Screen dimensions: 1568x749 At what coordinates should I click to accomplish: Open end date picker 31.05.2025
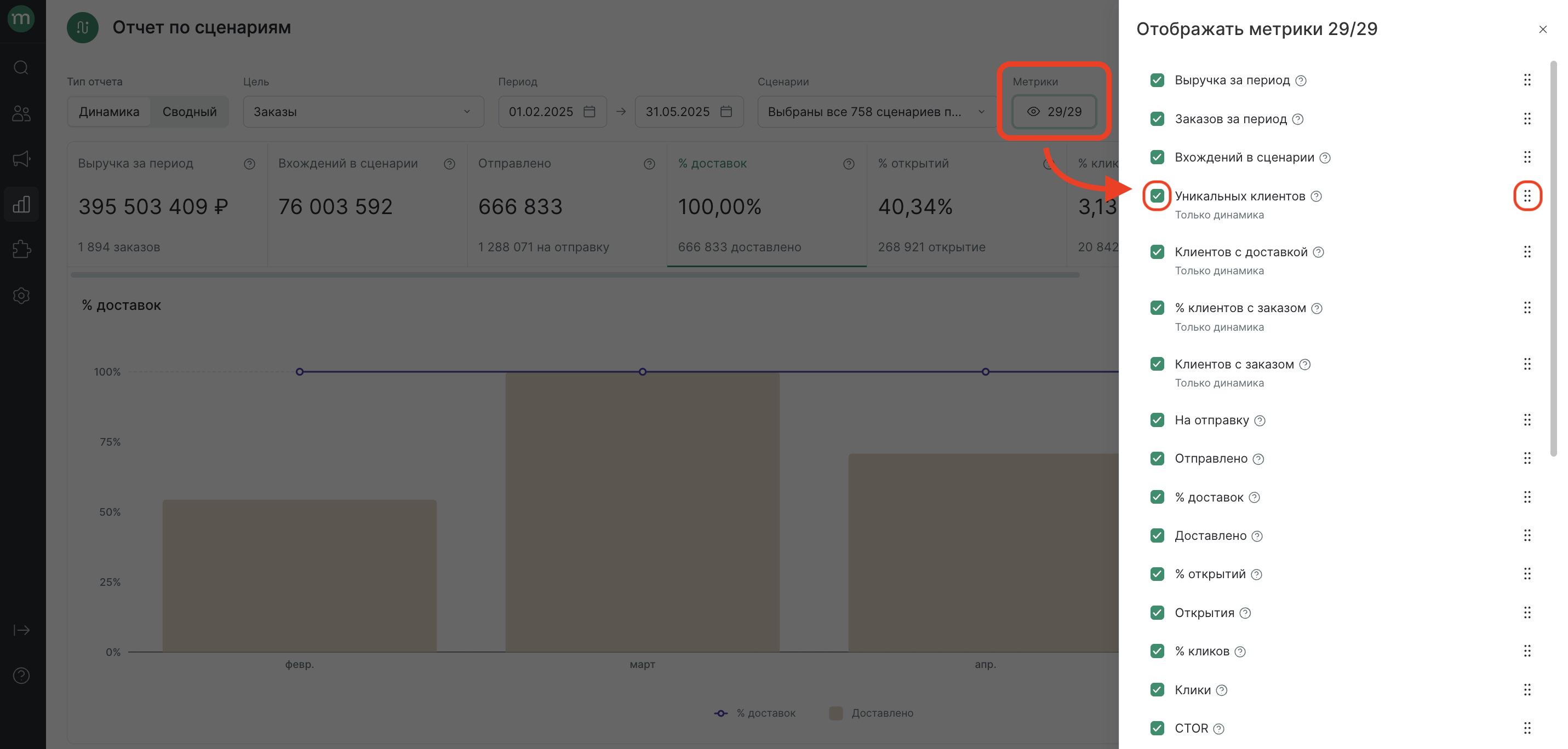689,111
